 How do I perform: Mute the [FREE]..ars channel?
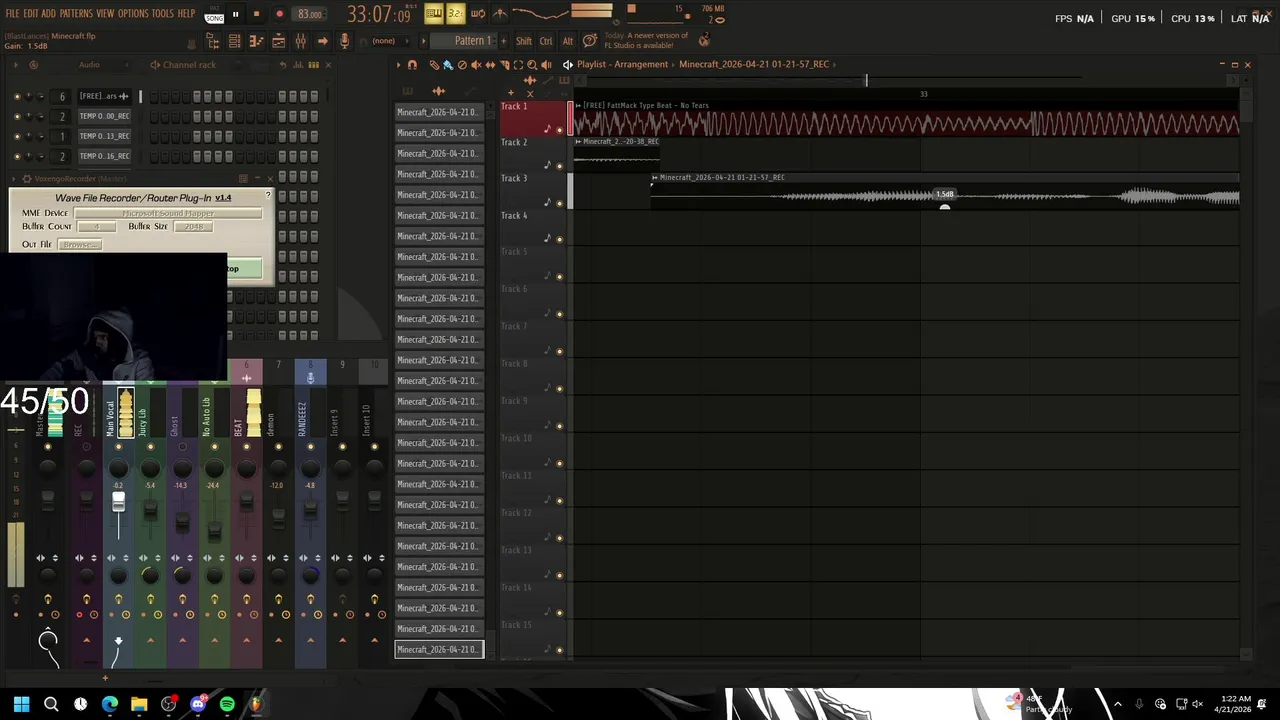coord(17,97)
